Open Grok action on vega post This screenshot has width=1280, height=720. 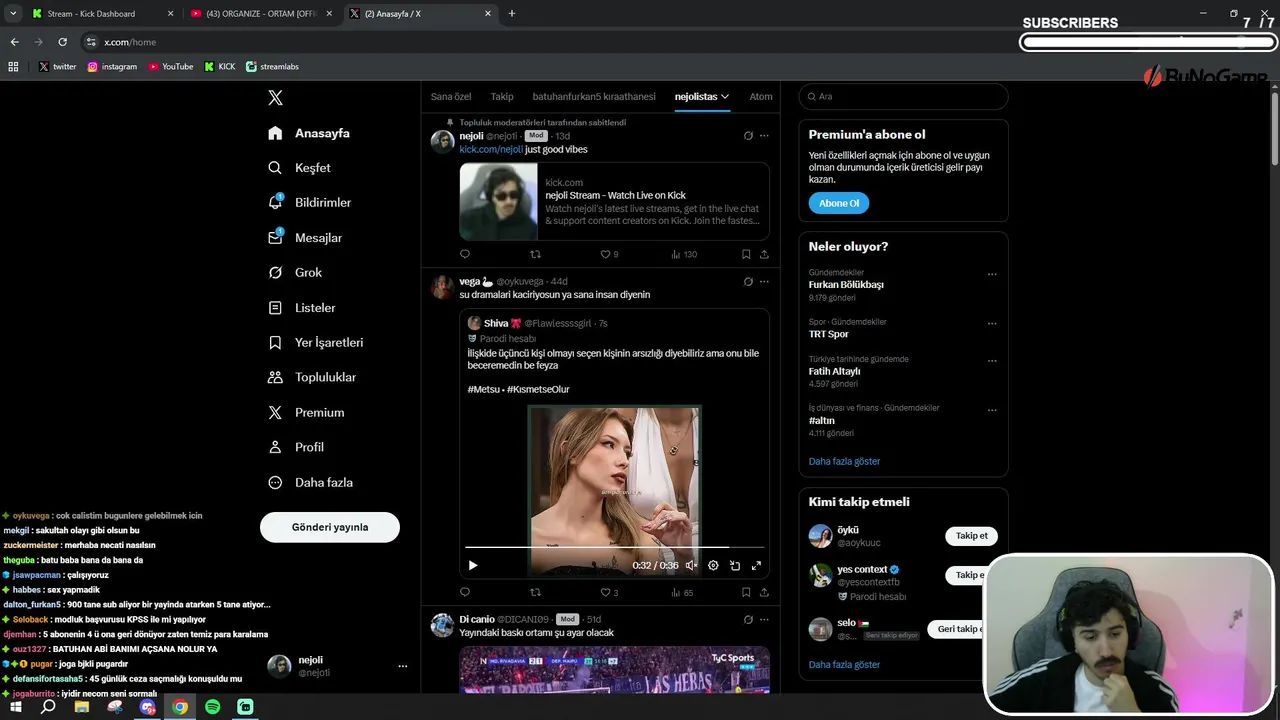[748, 282]
